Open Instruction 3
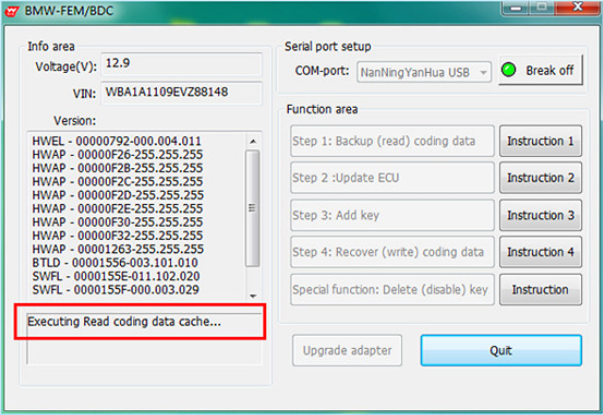Screen dimensions: 603x415 point(540,215)
